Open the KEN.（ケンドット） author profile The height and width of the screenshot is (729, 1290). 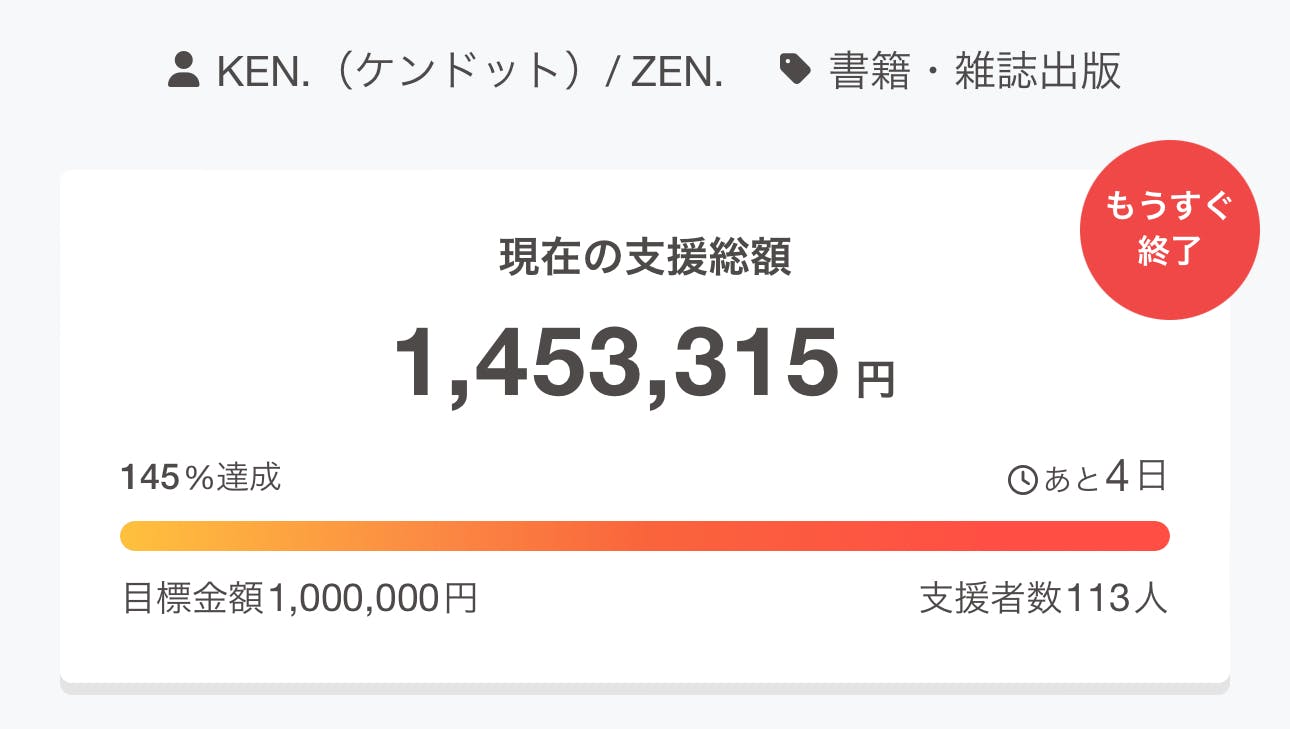[400, 71]
